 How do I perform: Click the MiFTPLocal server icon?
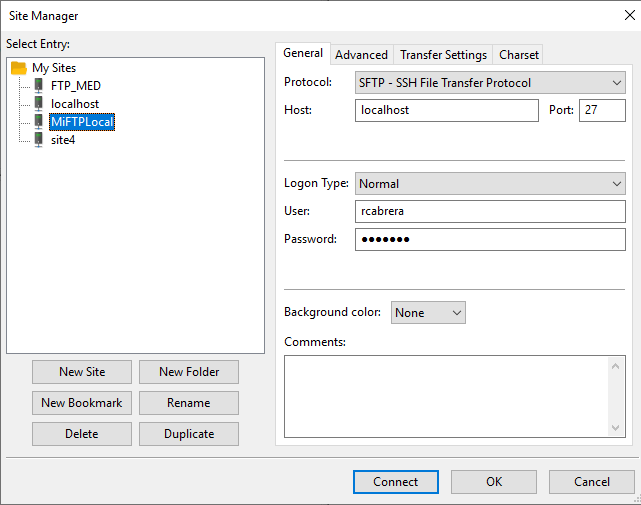(39, 122)
